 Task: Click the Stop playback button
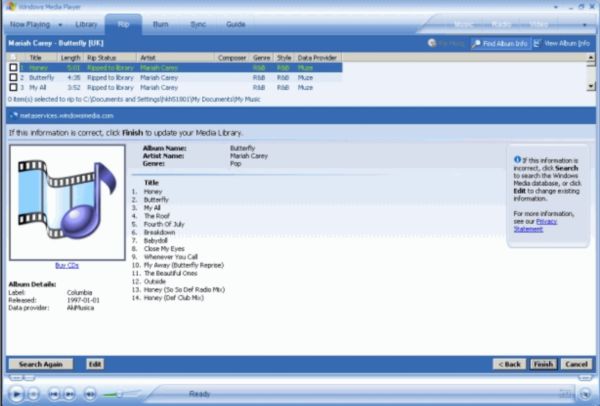(33, 394)
